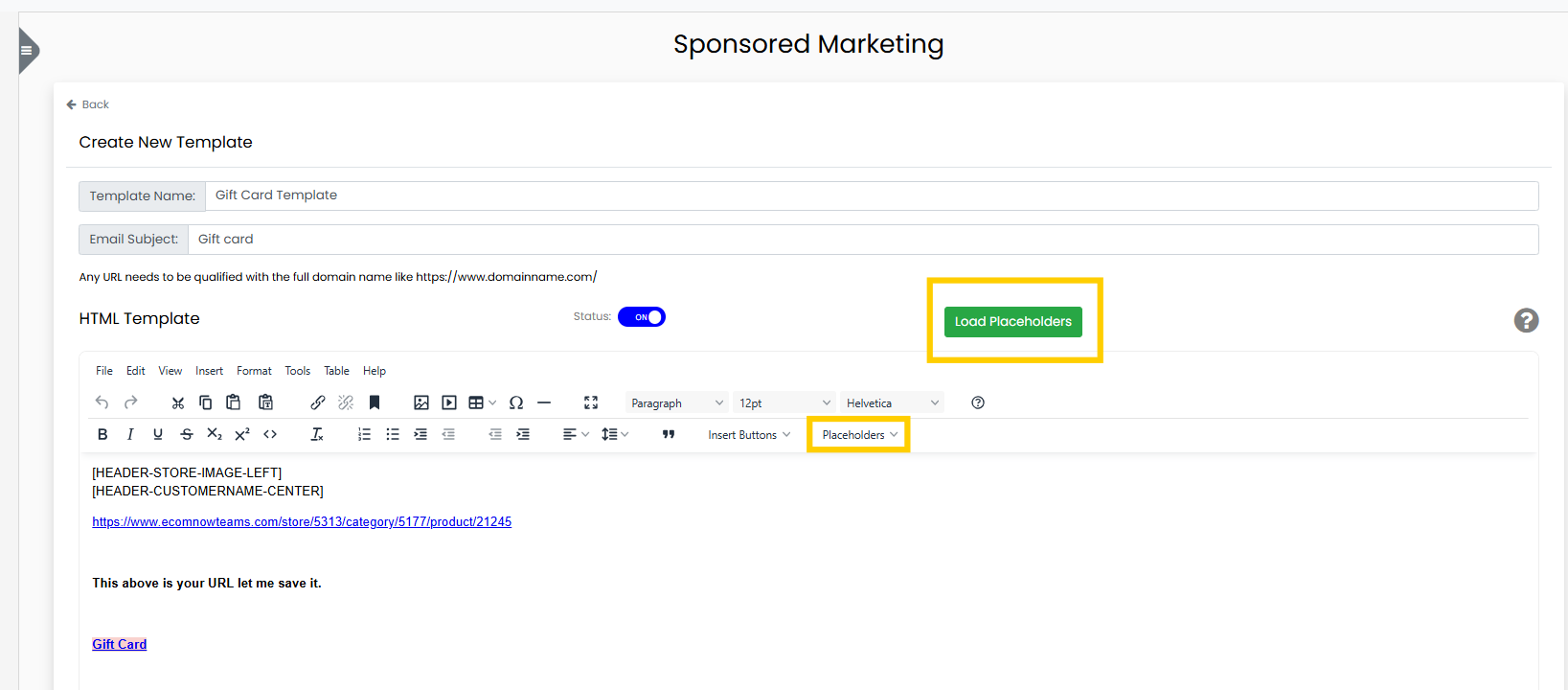Screen dimensions: 1568x690
Task: Turn off the Status toggle
Action: pyautogui.click(x=642, y=317)
